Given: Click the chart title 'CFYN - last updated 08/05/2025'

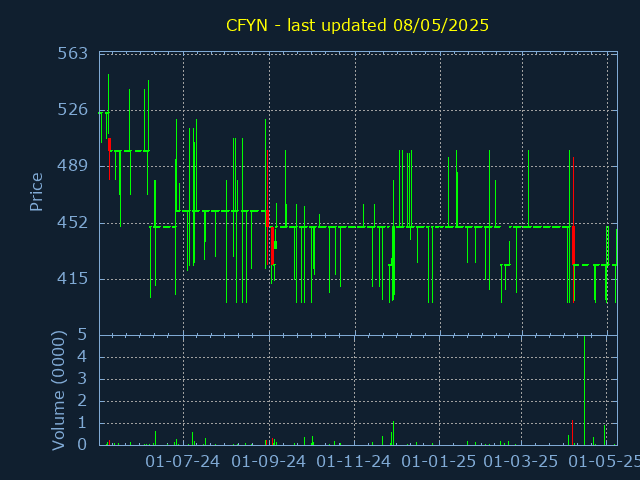Looking at the screenshot, I should coord(357,25).
